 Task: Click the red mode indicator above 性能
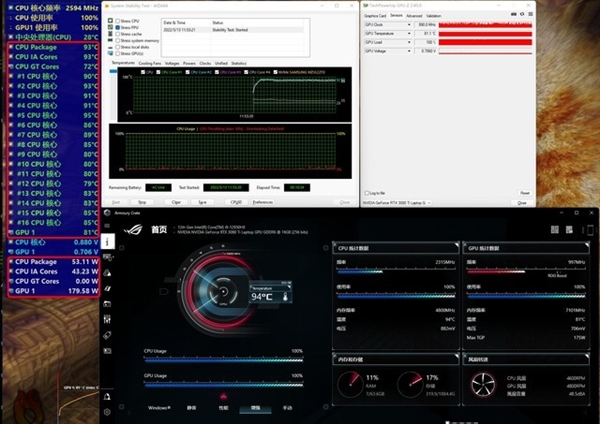223,396
